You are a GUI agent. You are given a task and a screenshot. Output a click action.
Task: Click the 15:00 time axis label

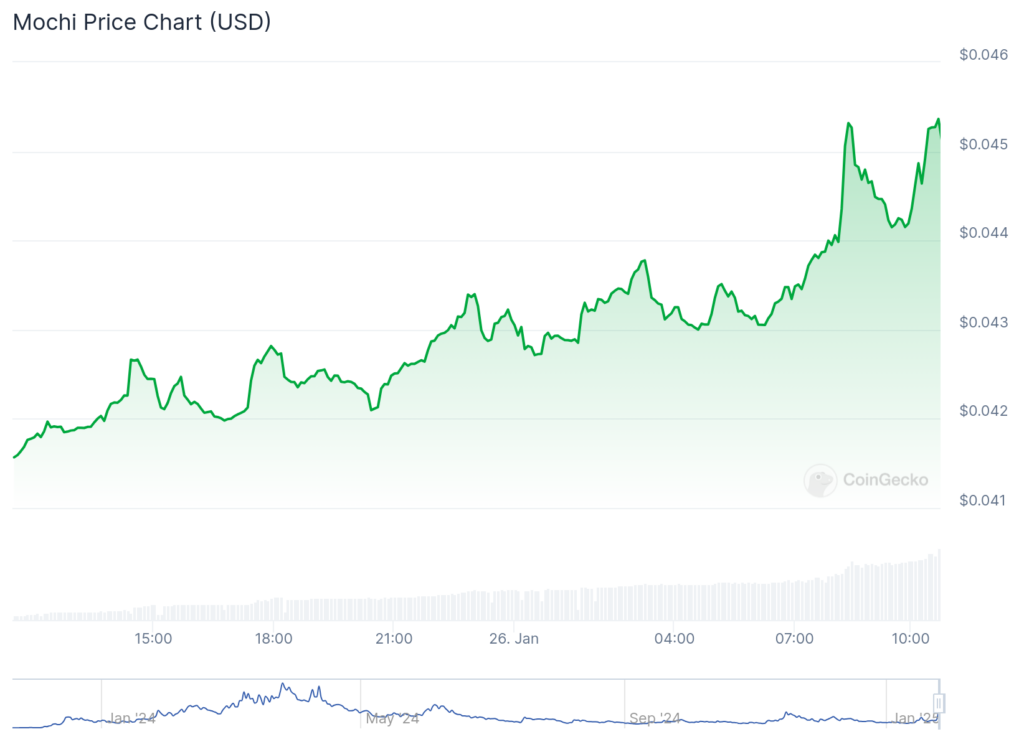[x=153, y=638]
